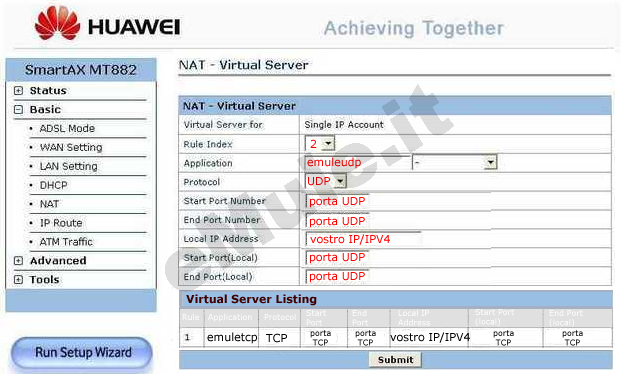Viewport: 621px width, 374px height.
Task: Click the Huawei logo
Action: point(108,24)
